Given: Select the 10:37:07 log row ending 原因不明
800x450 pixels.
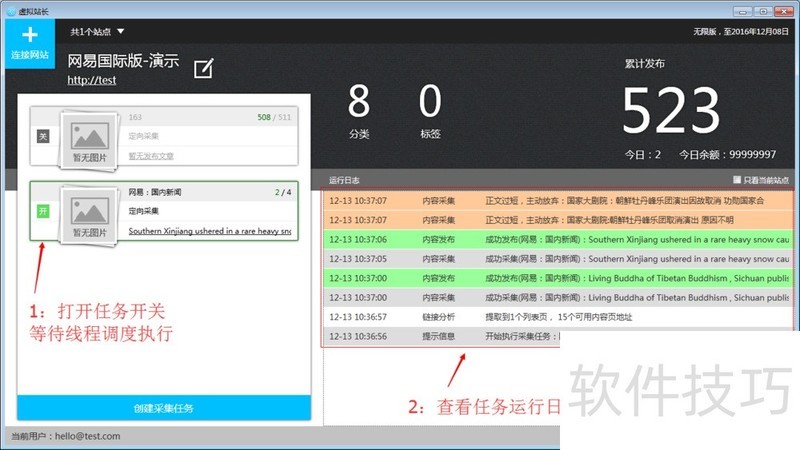Looking at the screenshot, I should coord(558,220).
